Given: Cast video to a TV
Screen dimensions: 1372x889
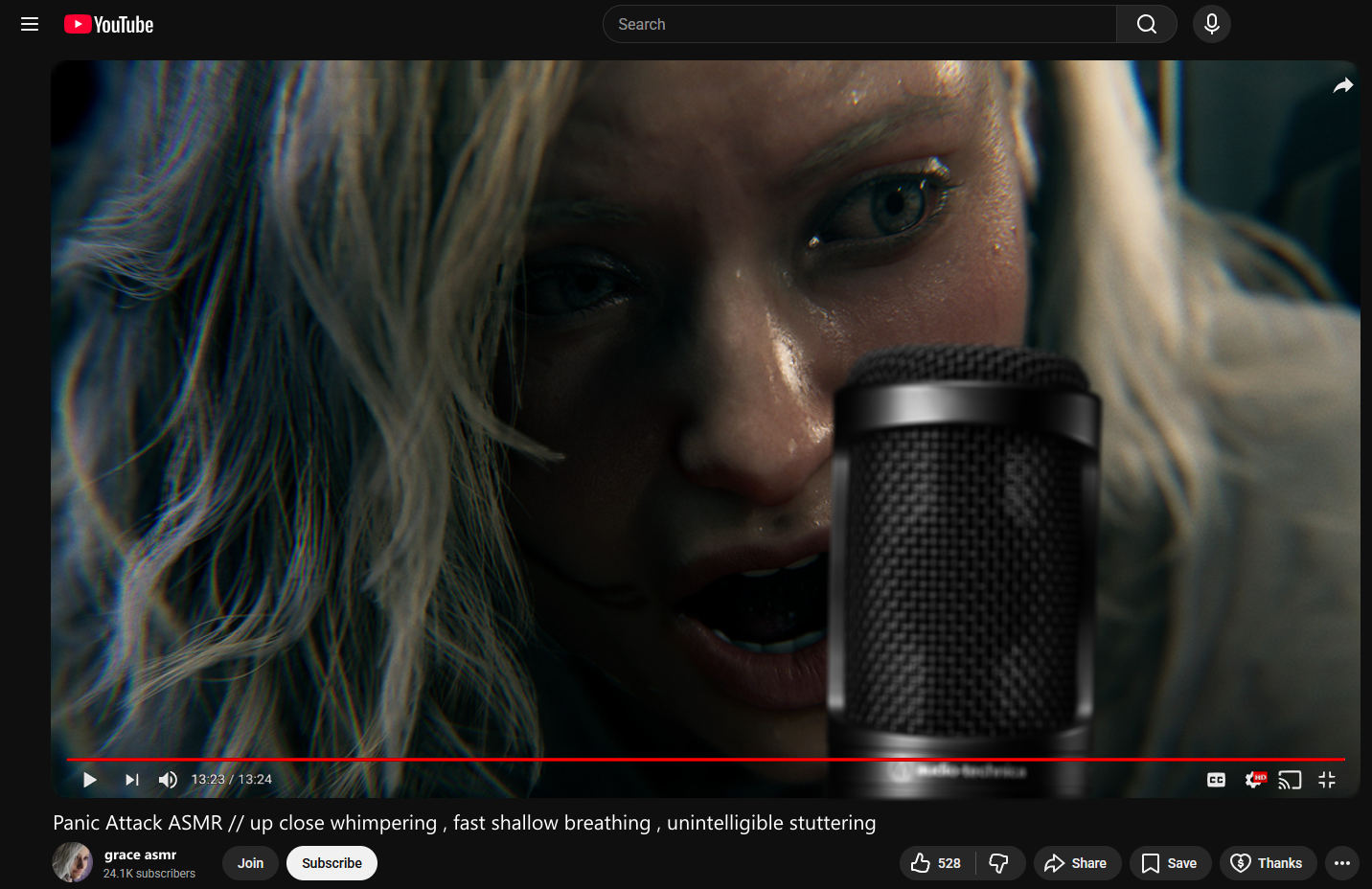Looking at the screenshot, I should (x=1291, y=780).
